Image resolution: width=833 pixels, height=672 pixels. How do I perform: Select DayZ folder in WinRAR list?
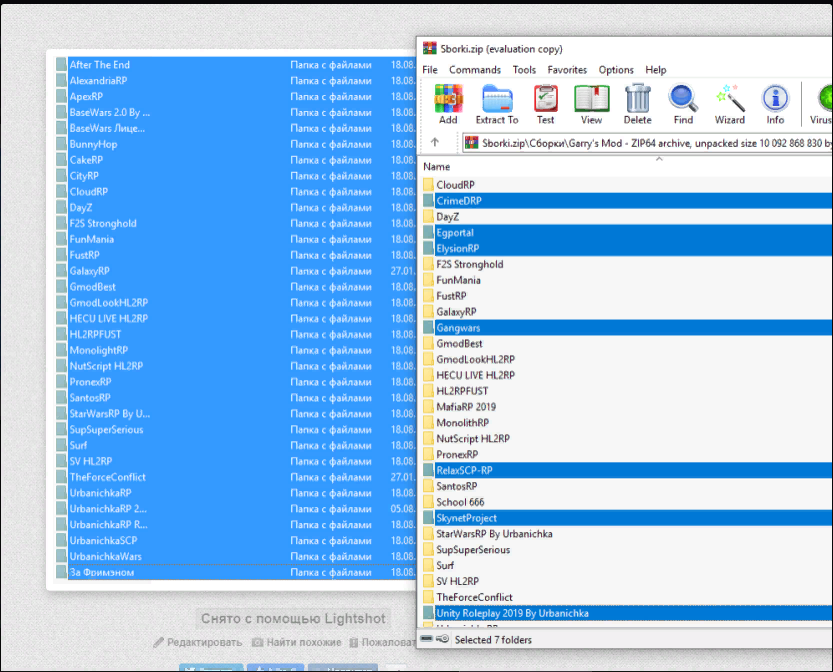627,217
